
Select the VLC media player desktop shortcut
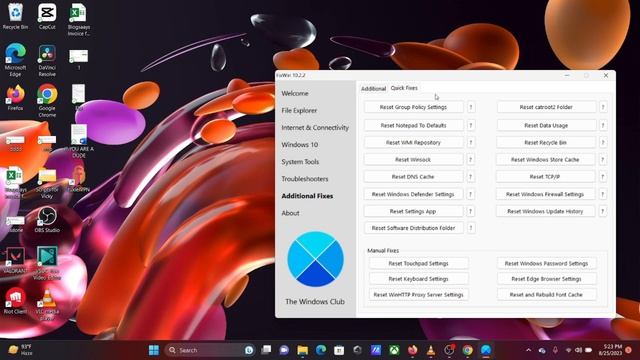point(47,304)
